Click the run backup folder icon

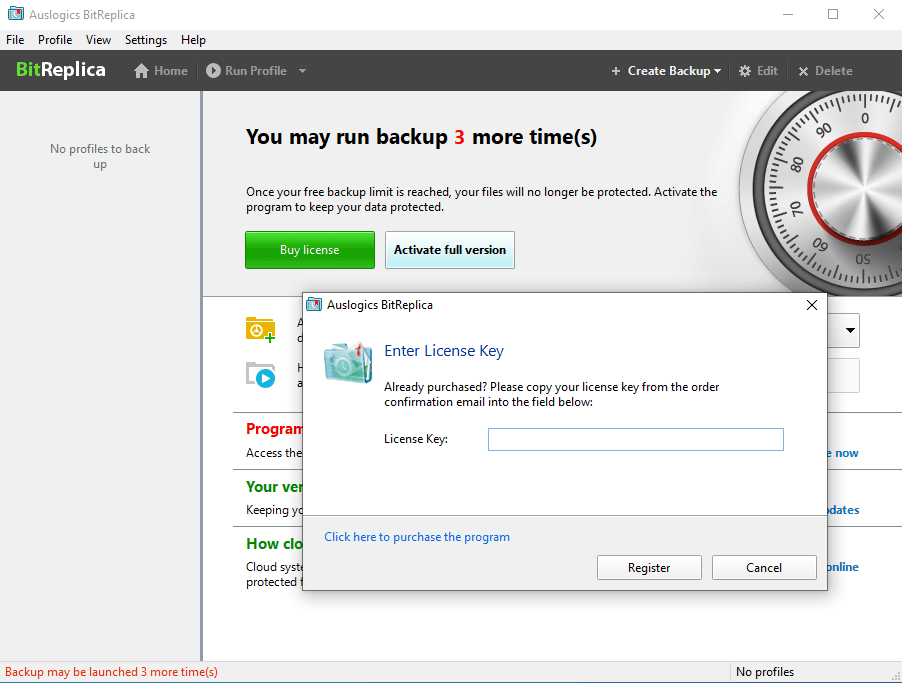tap(260, 375)
